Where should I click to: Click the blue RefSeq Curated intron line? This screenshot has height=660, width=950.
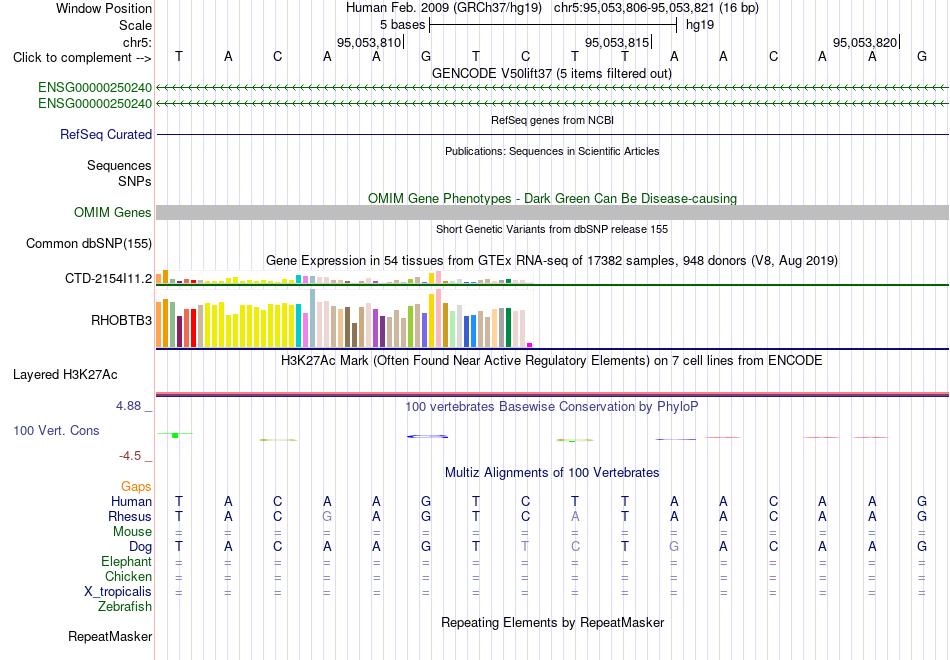pyautogui.click(x=552, y=135)
